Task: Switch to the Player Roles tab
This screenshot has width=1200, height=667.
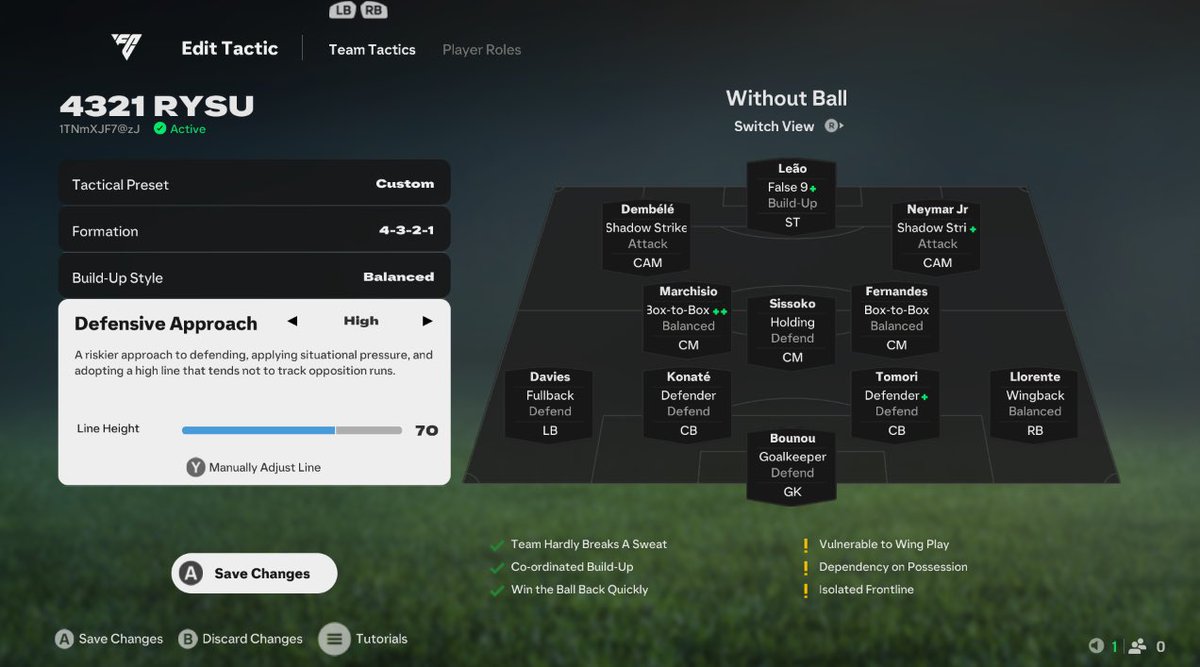Action: tap(481, 49)
